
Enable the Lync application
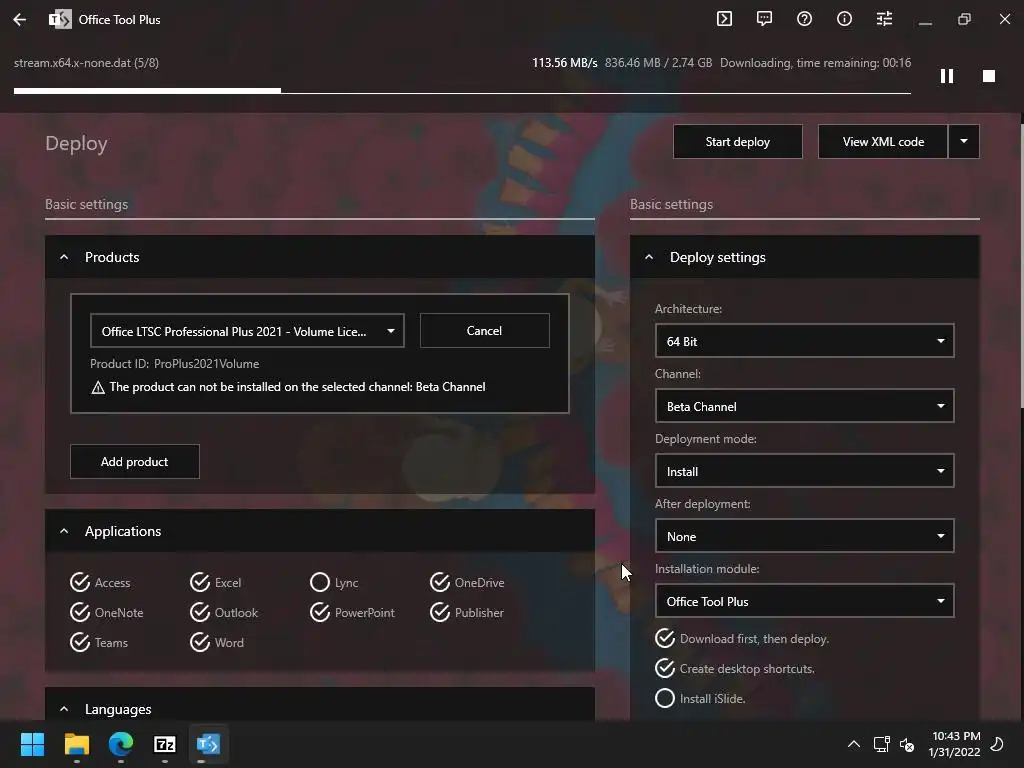320,583
